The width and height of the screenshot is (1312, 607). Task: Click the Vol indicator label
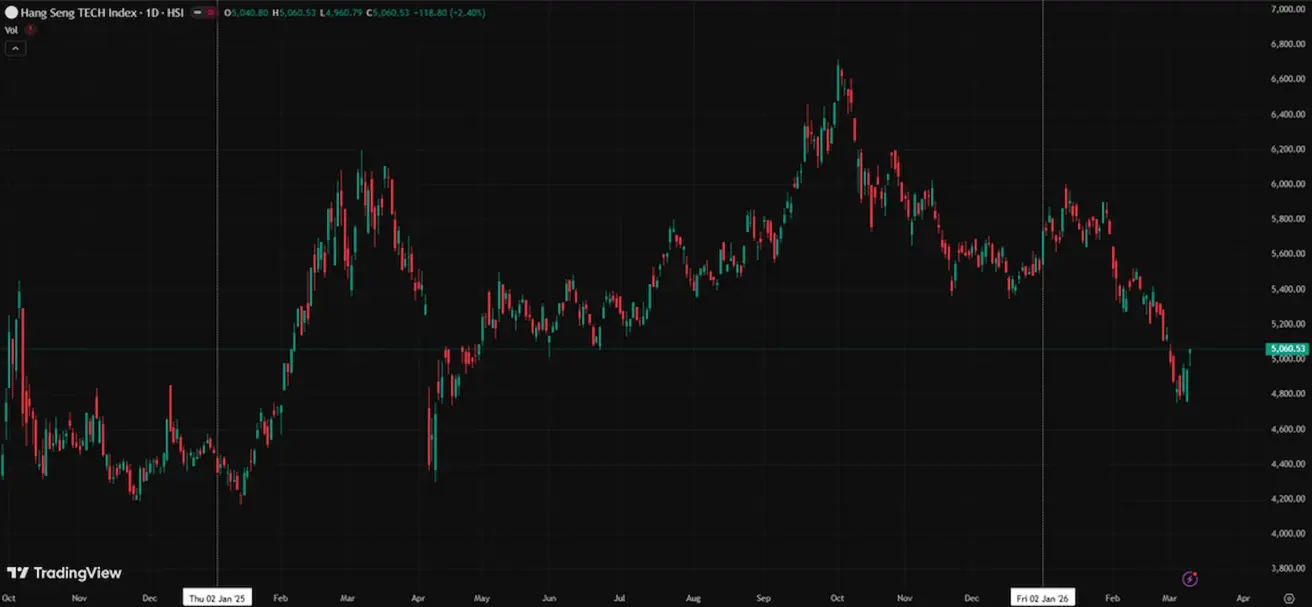[x=11, y=30]
